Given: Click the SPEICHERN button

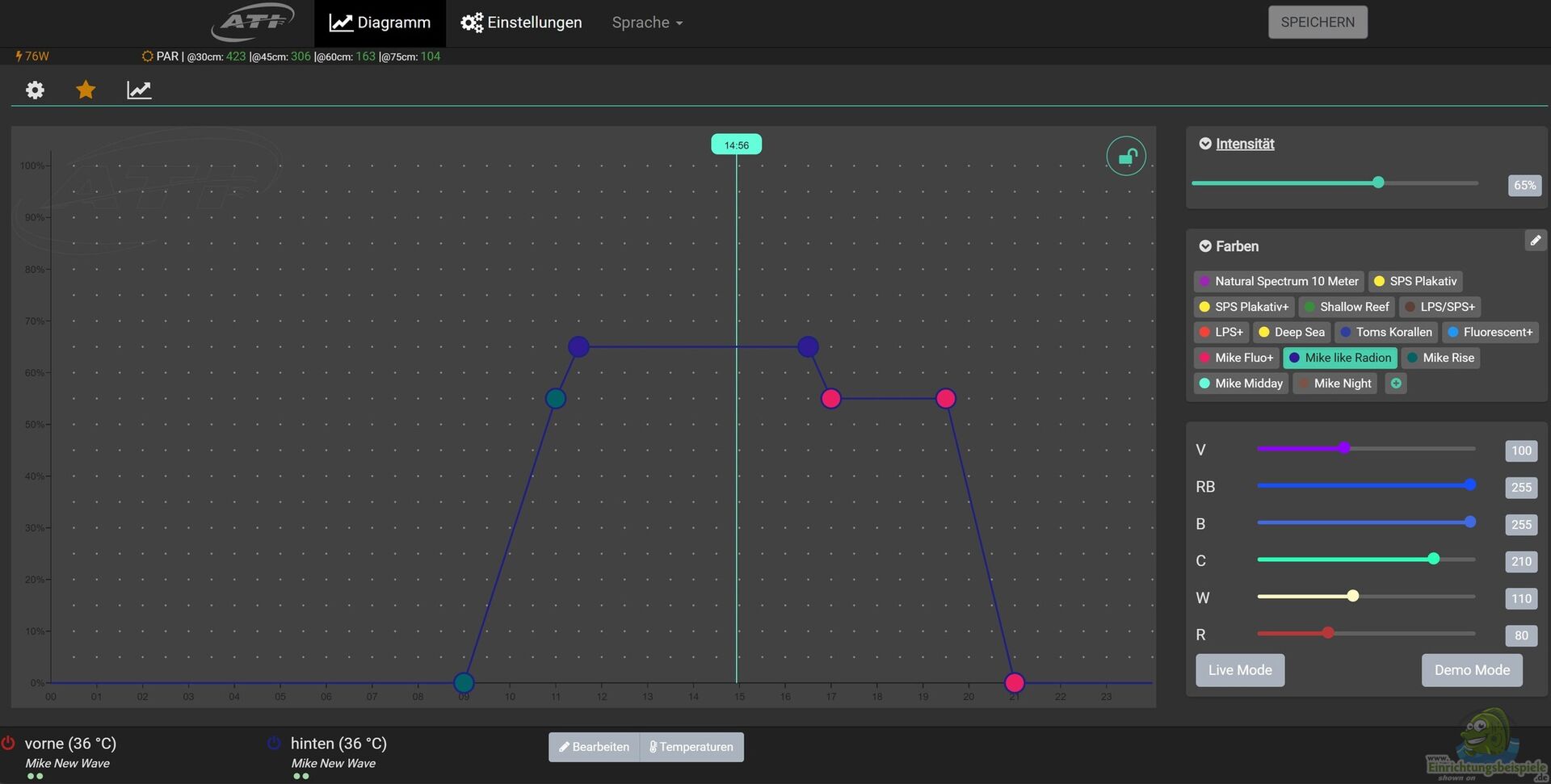Looking at the screenshot, I should pos(1318,23).
